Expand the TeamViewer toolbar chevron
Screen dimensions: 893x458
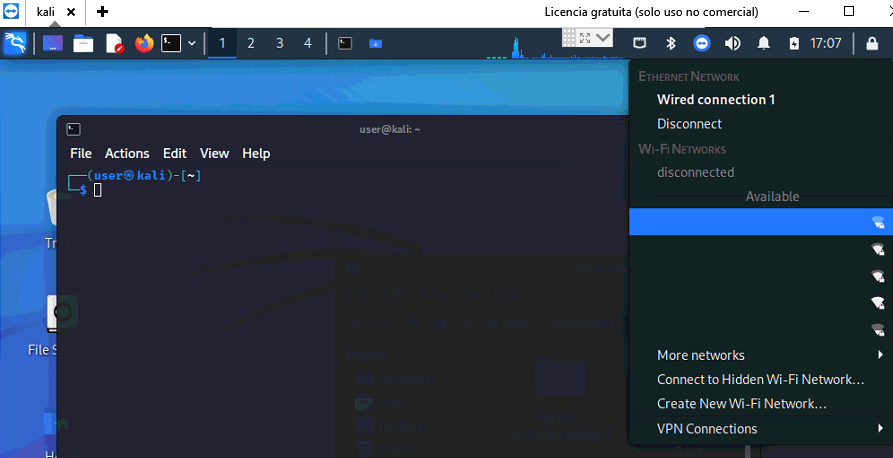tap(603, 38)
